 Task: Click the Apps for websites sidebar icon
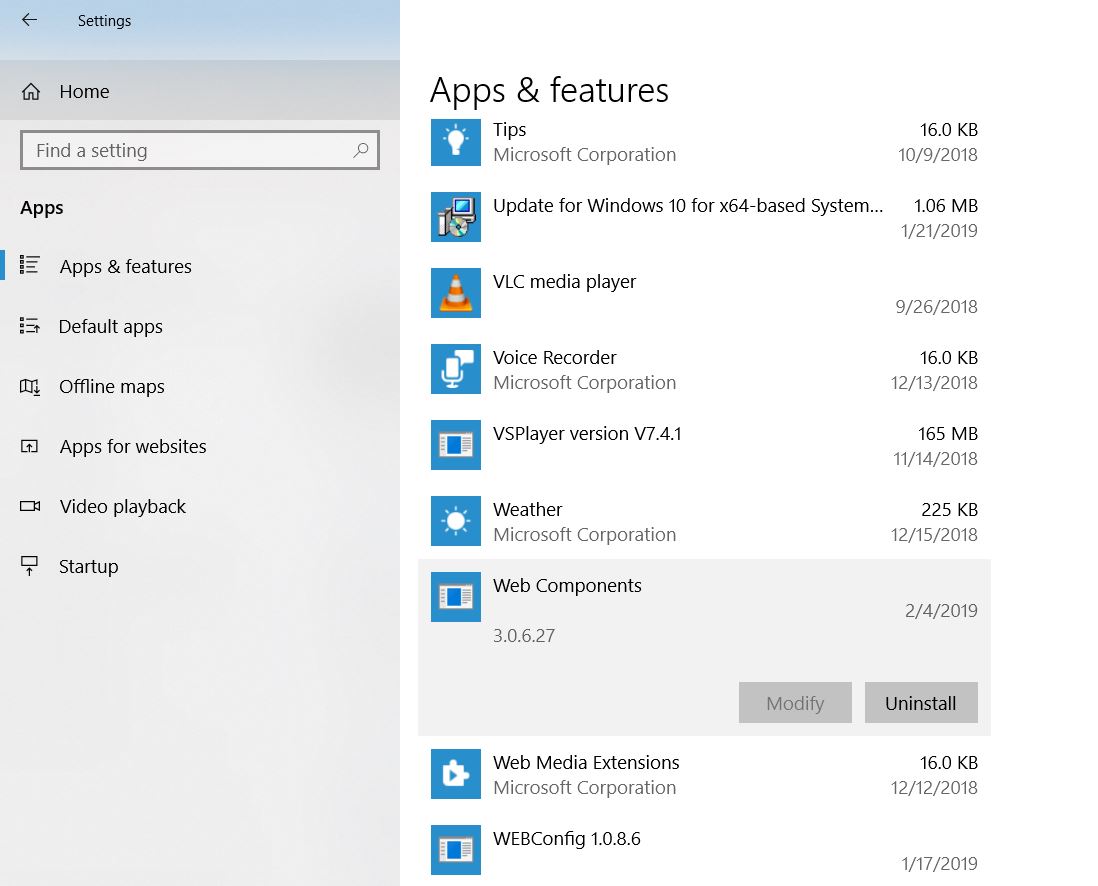tap(29, 446)
